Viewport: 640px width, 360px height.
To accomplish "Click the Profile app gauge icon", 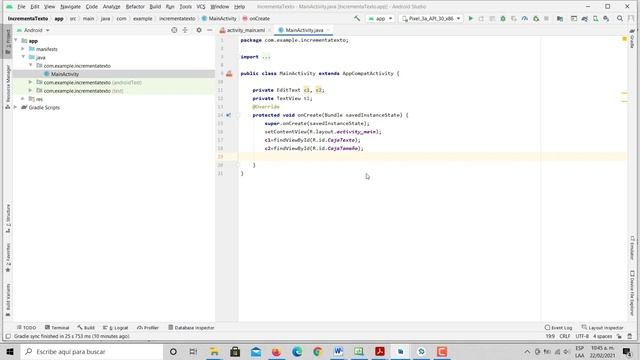I will 524,18.
